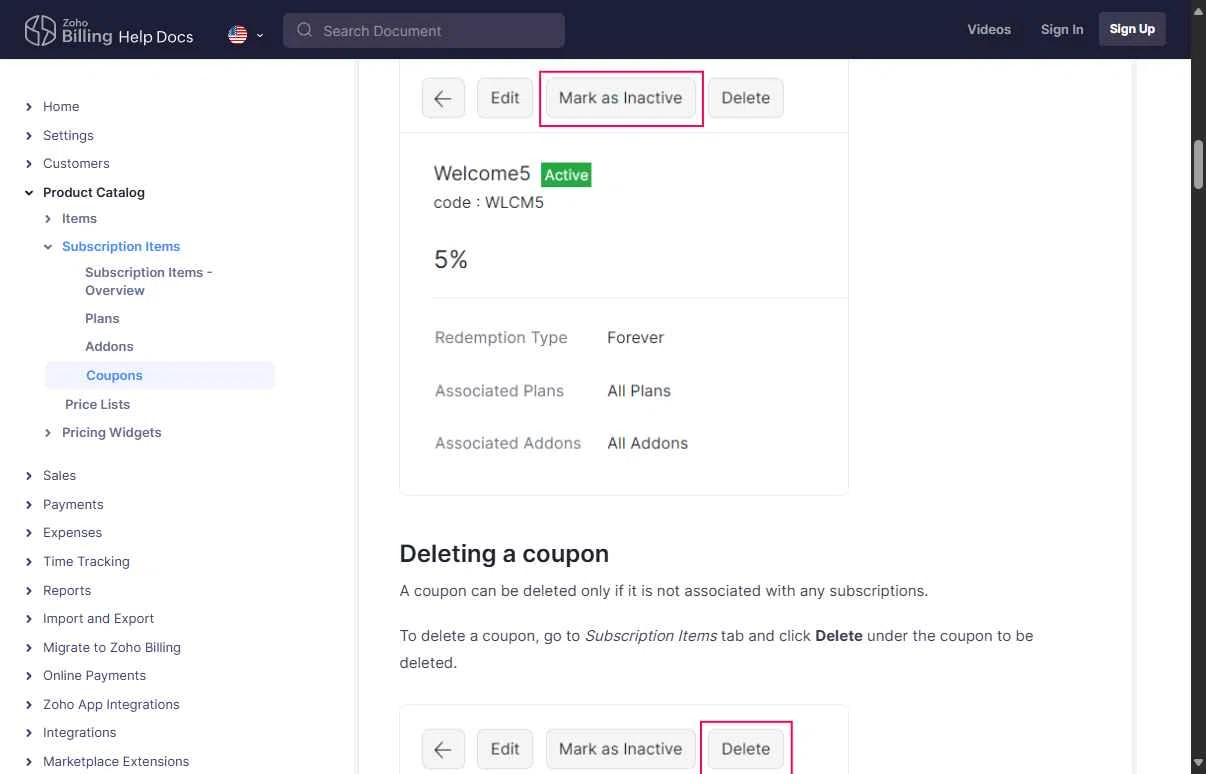Expand the Pricing Widgets chevron

click(x=48, y=432)
